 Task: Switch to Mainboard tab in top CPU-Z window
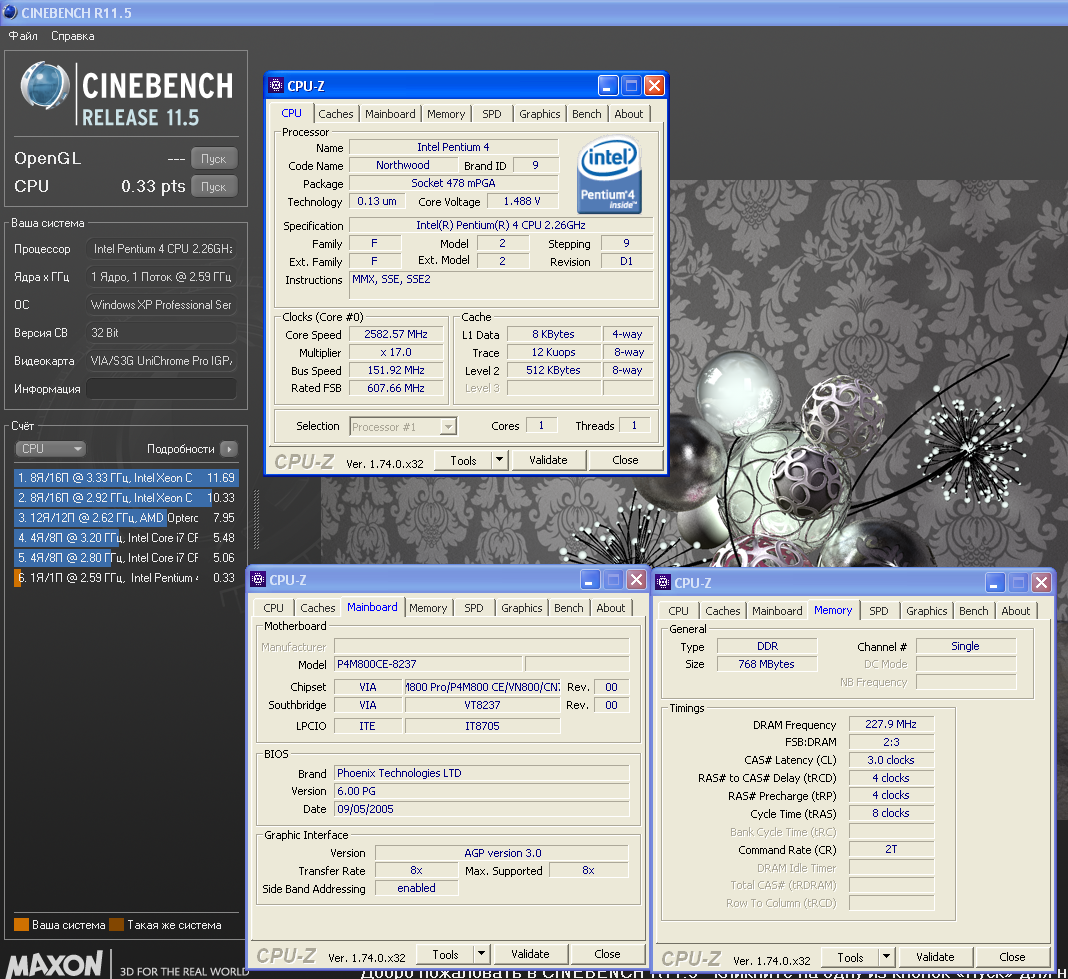pyautogui.click(x=390, y=114)
